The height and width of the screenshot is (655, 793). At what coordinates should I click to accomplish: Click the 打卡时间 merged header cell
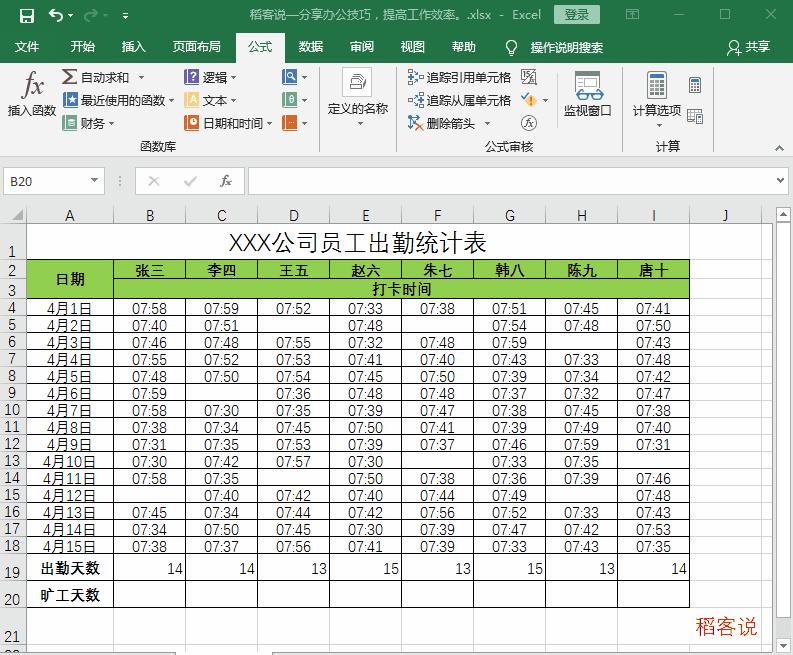402,289
